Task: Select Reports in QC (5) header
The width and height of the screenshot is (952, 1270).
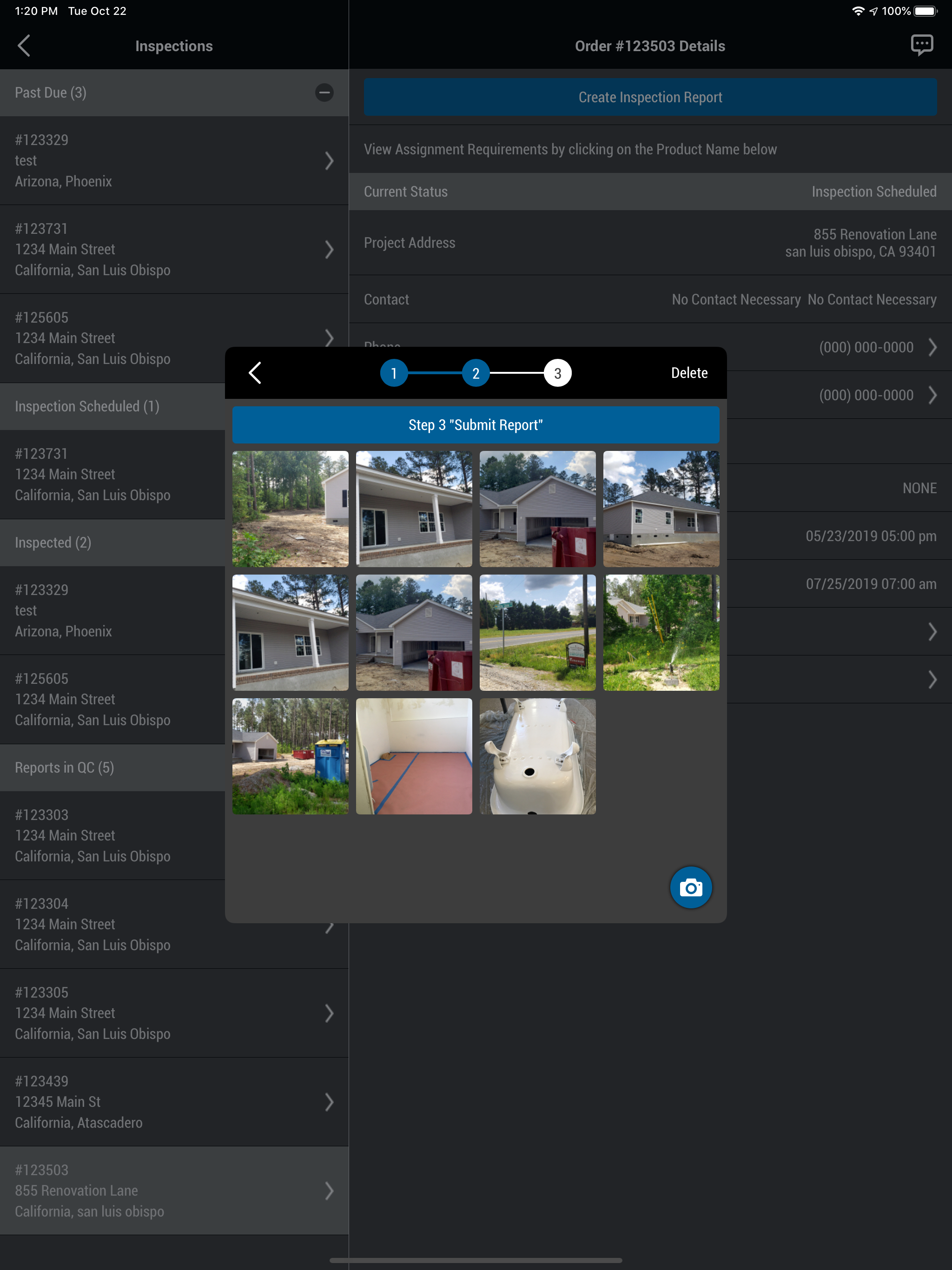Action: pos(112,767)
